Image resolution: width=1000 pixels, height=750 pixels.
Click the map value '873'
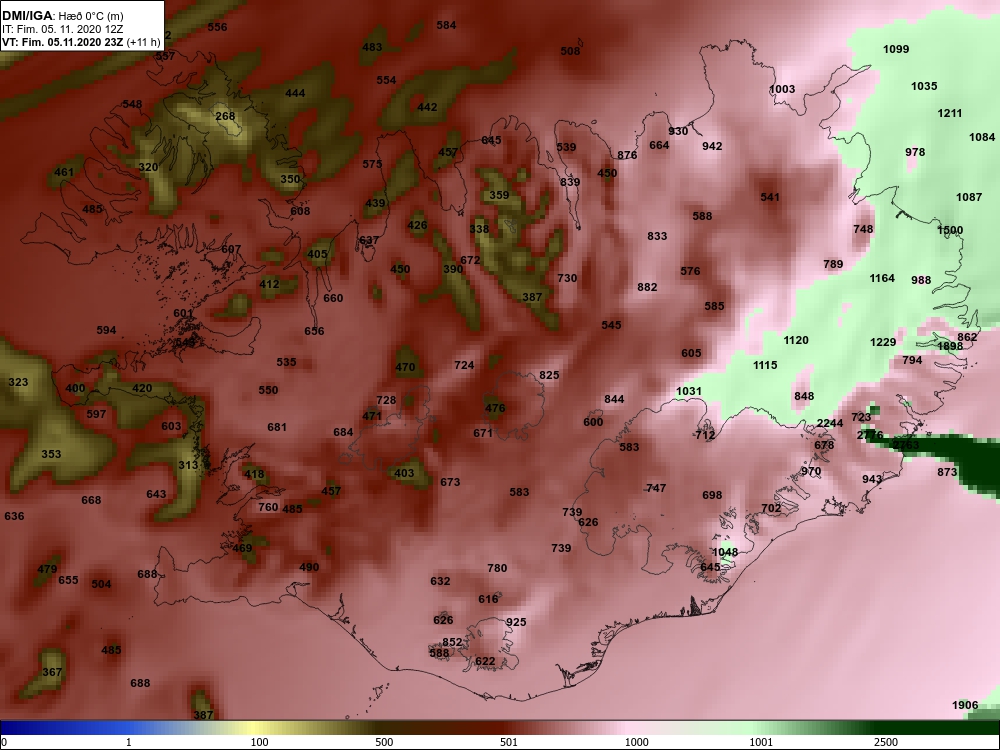point(947,472)
